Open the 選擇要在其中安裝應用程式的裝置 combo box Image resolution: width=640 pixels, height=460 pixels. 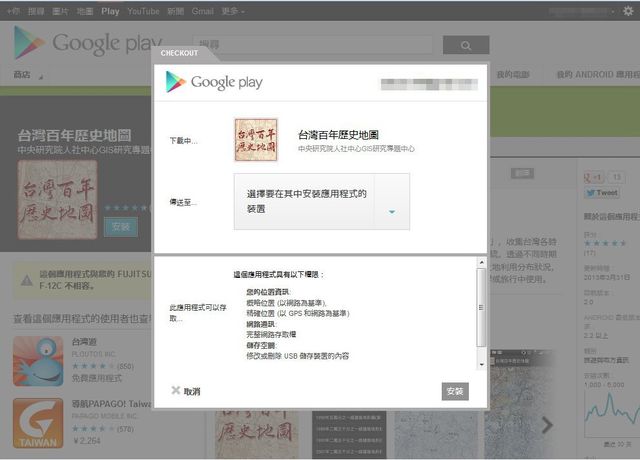pos(306,202)
